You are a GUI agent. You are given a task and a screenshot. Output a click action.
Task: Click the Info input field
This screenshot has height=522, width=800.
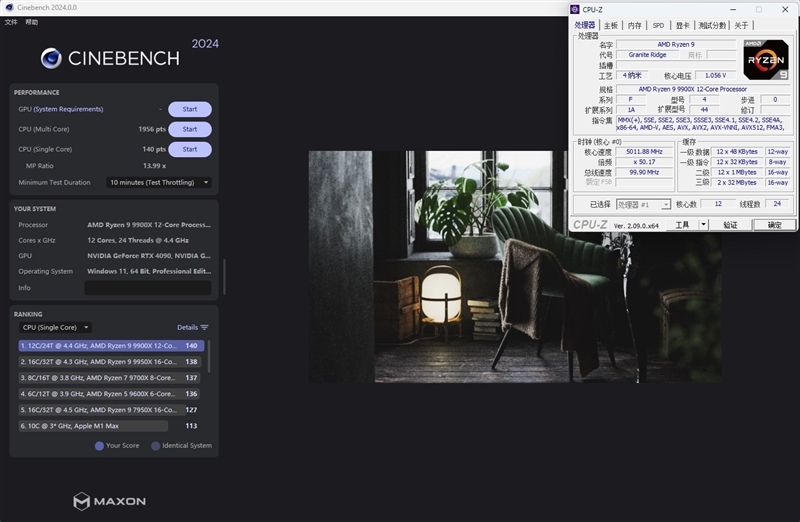point(147,288)
